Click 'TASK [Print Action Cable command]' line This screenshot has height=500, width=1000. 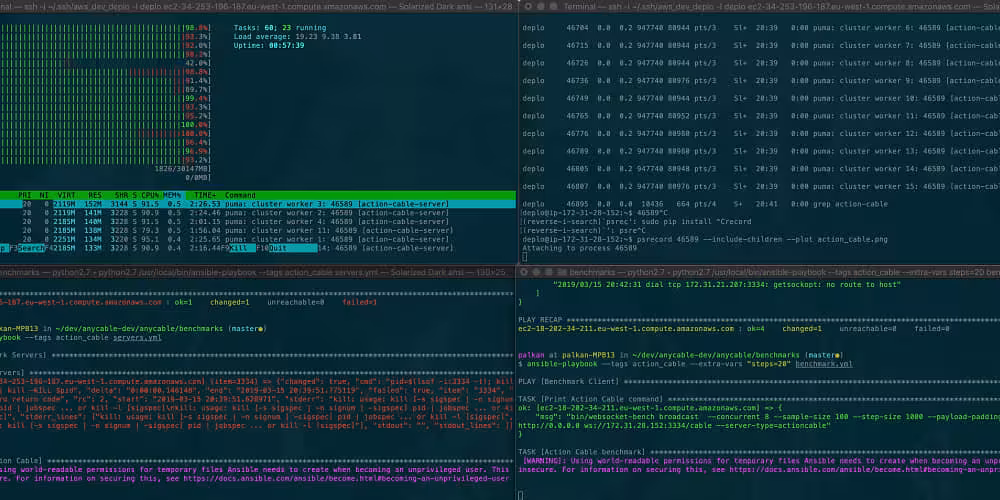[x=758, y=399]
